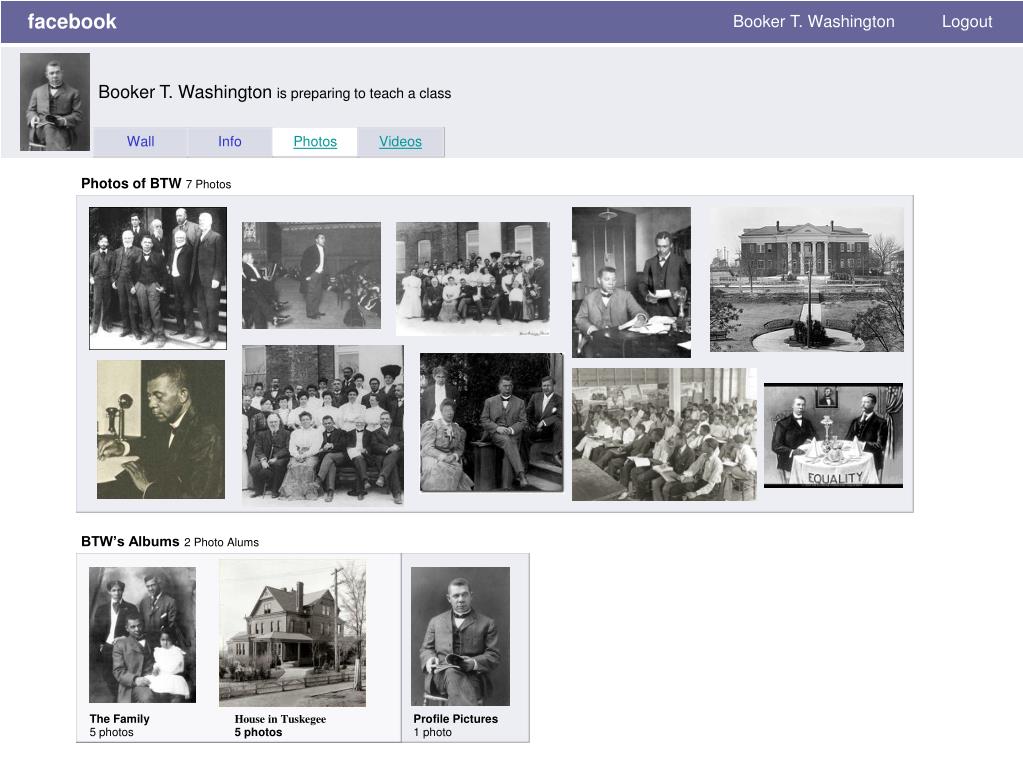
Task: Switch to the Info tab
Action: pyautogui.click(x=230, y=142)
